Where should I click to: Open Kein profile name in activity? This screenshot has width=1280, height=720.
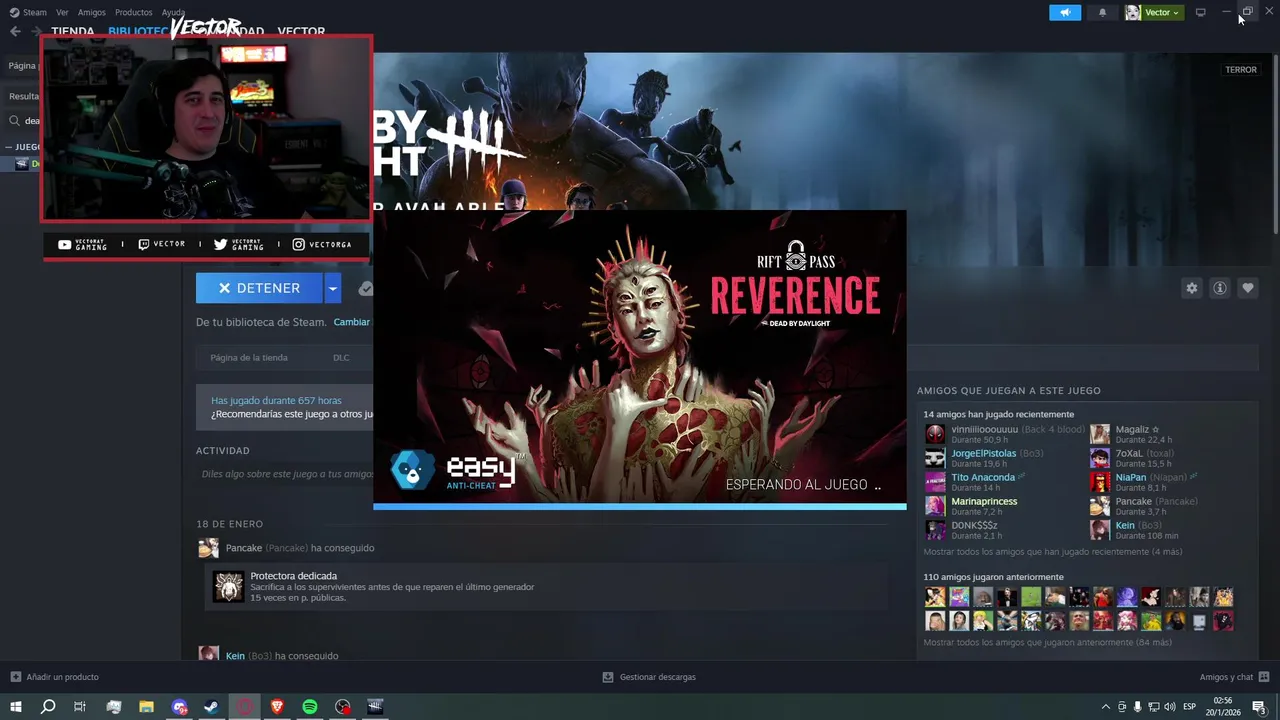235,656
